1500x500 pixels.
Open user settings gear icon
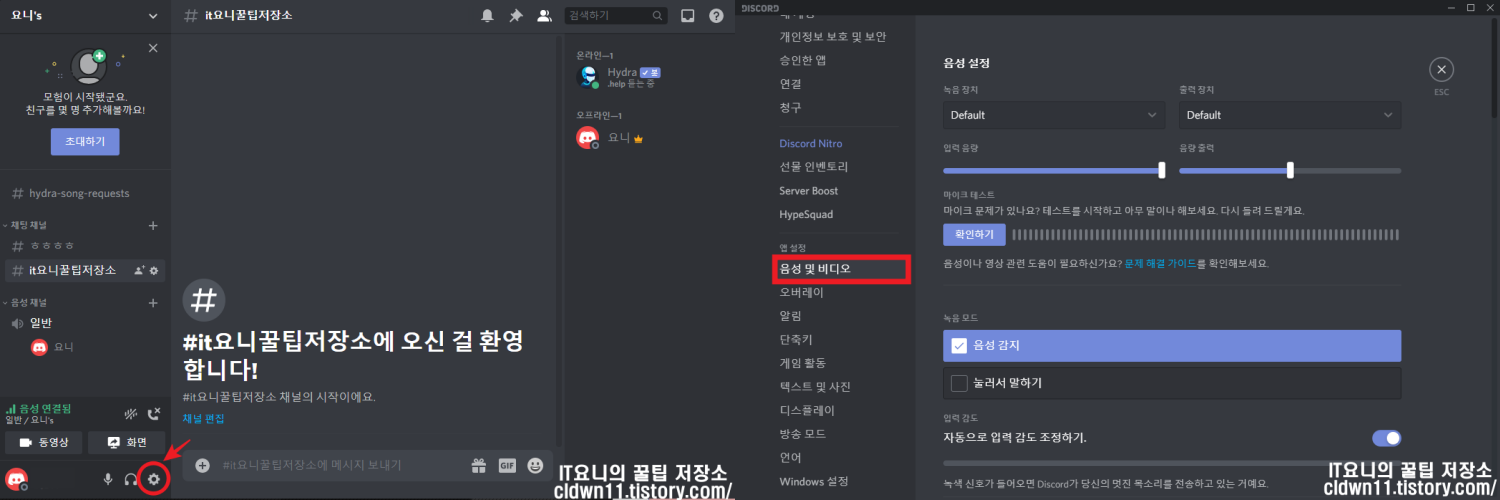point(154,479)
